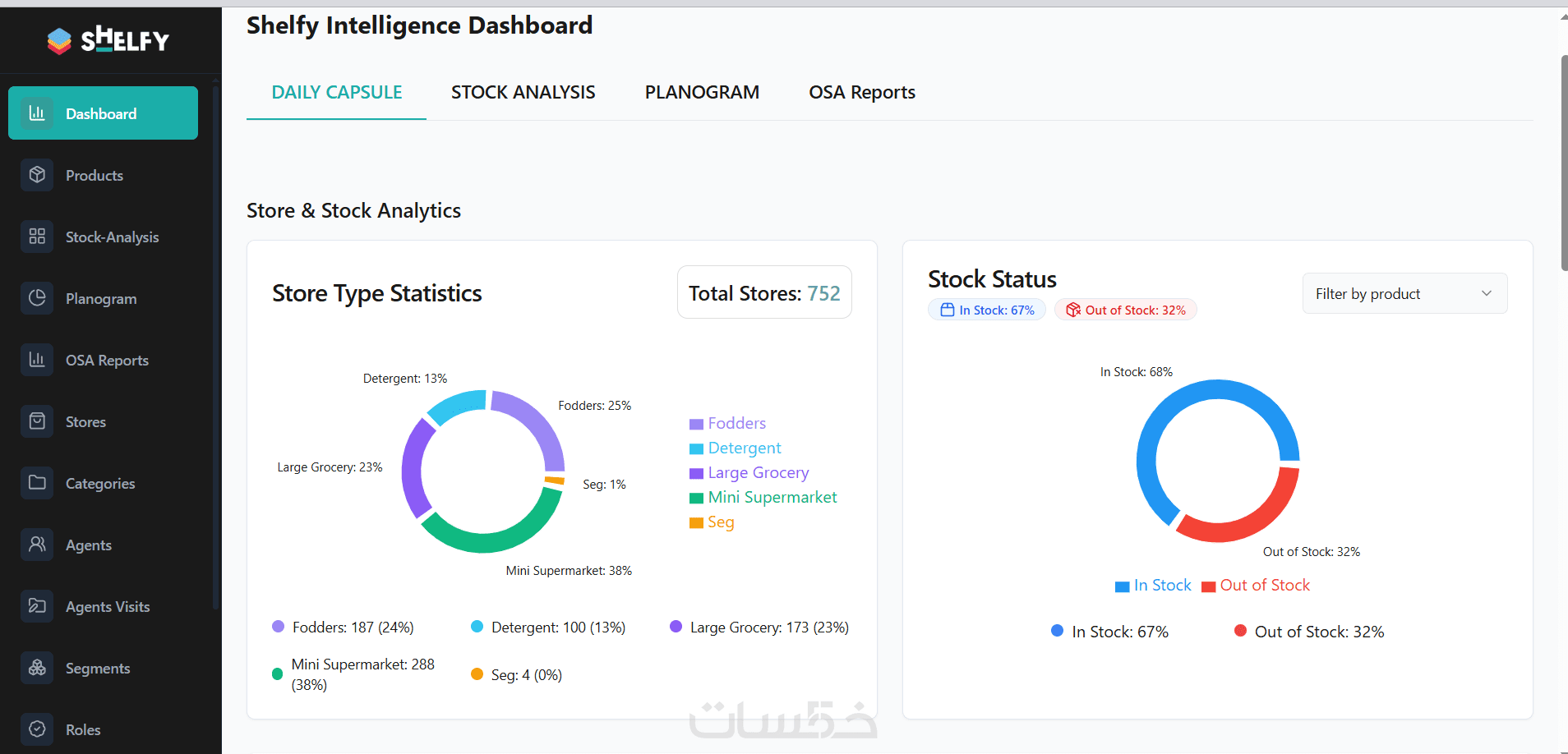Open Products from the sidebar icon
Image resolution: width=1568 pixels, height=754 pixels.
37,175
